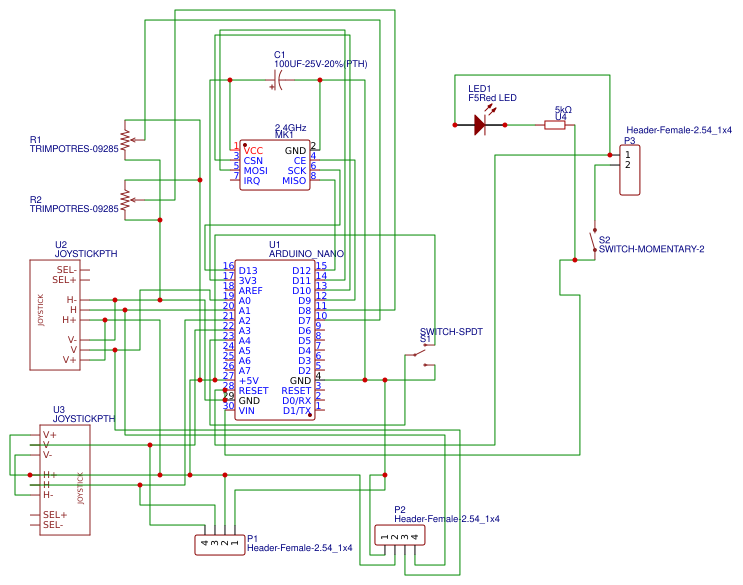Click the D9 pin on Arduino Nano
This screenshot has width=743, height=585.
point(304,301)
